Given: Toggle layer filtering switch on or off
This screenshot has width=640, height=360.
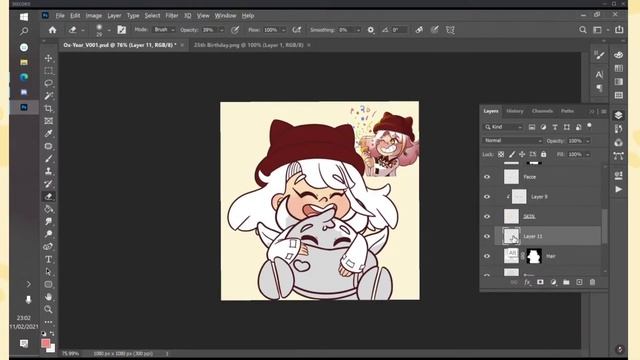Looking at the screenshot, I should click(589, 126).
